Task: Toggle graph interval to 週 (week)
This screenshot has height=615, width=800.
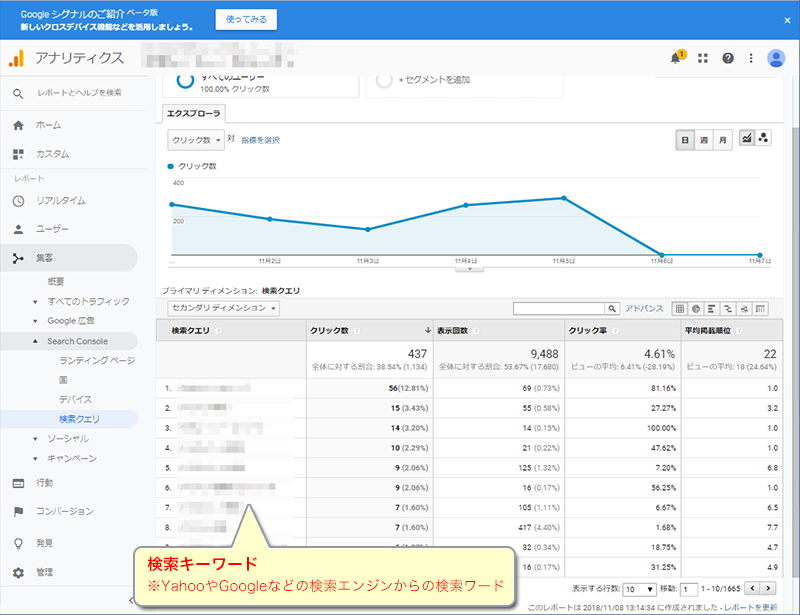Action: point(704,140)
